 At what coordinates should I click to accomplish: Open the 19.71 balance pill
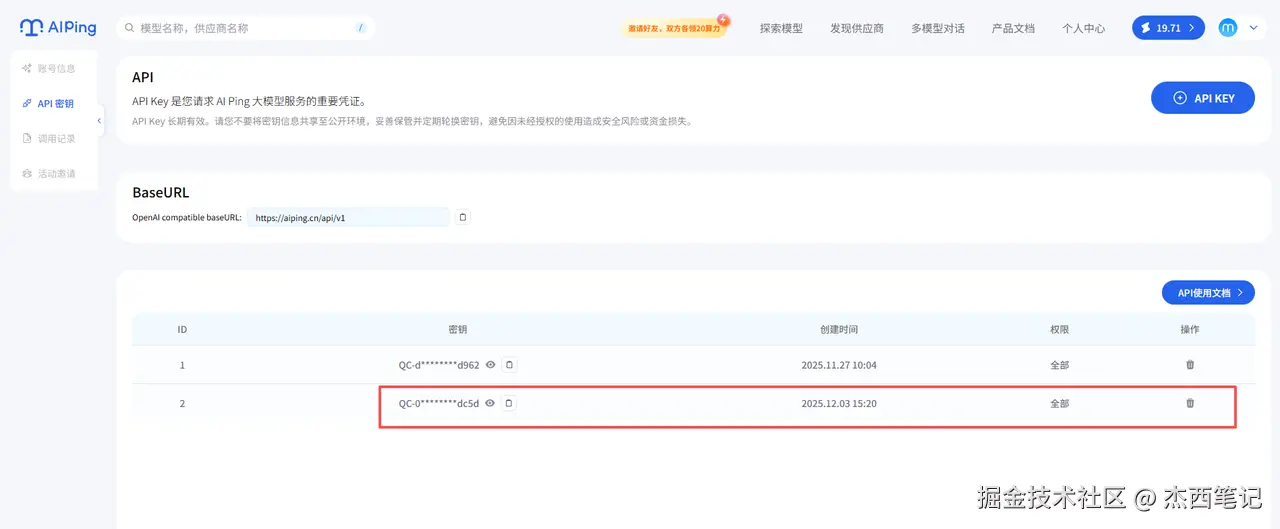tap(1168, 28)
